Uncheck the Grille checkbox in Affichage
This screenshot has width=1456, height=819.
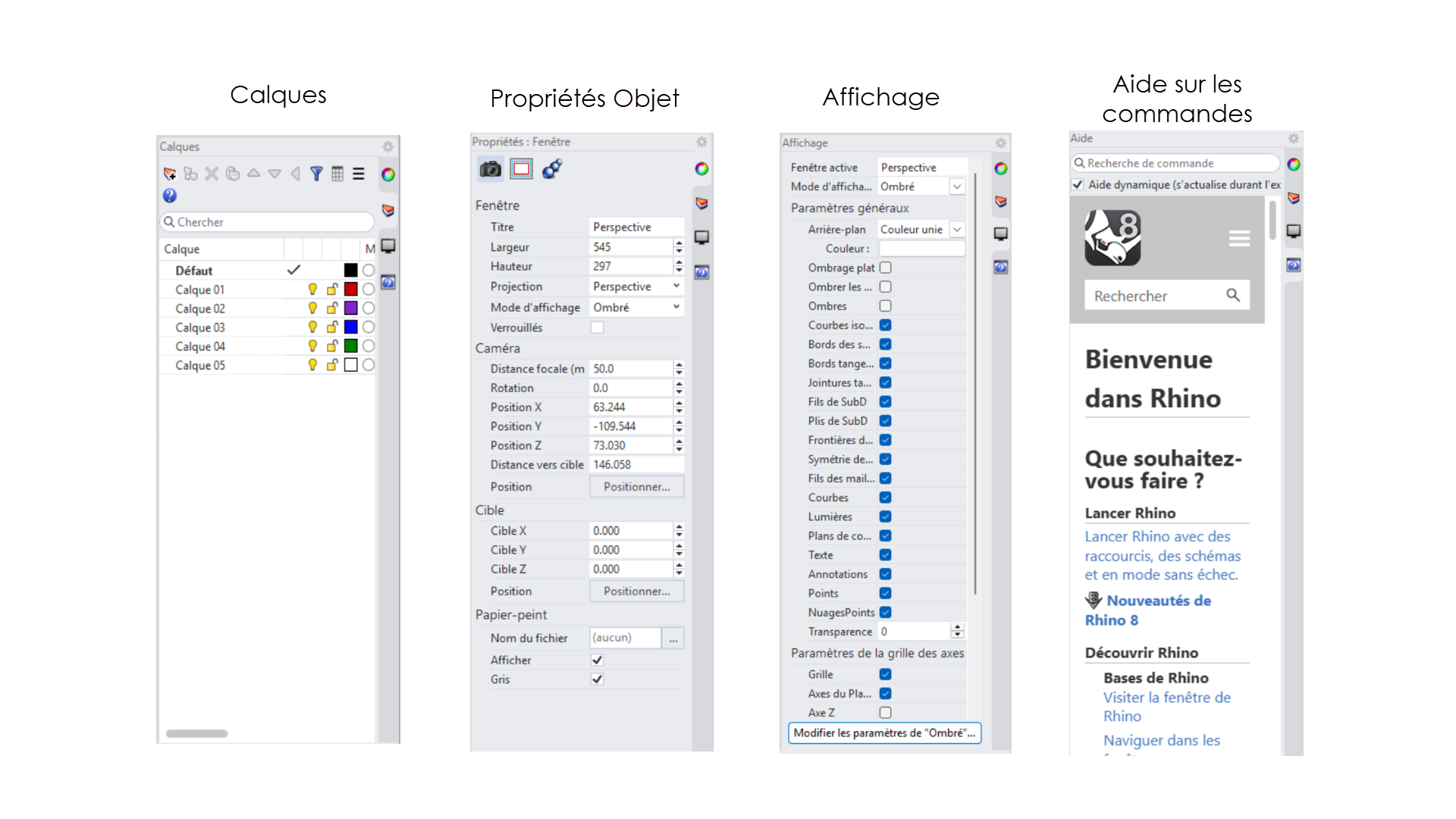(x=885, y=674)
